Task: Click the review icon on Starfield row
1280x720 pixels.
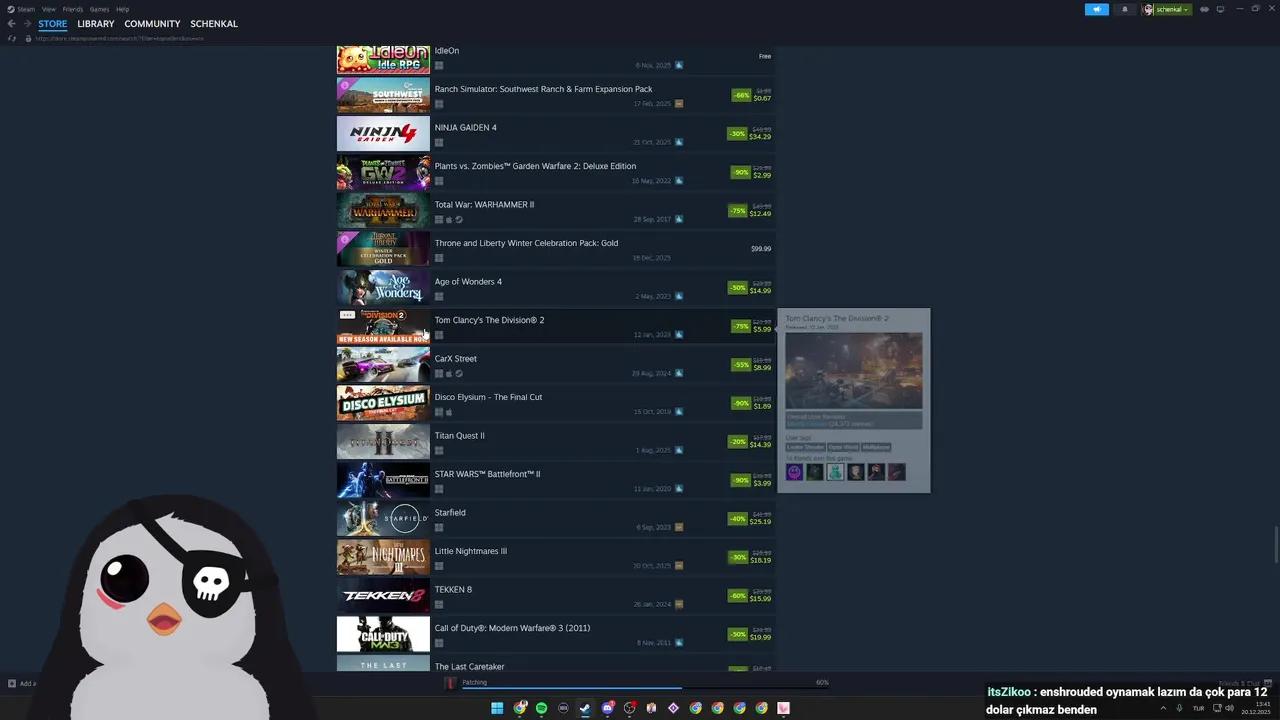Action: click(x=679, y=527)
